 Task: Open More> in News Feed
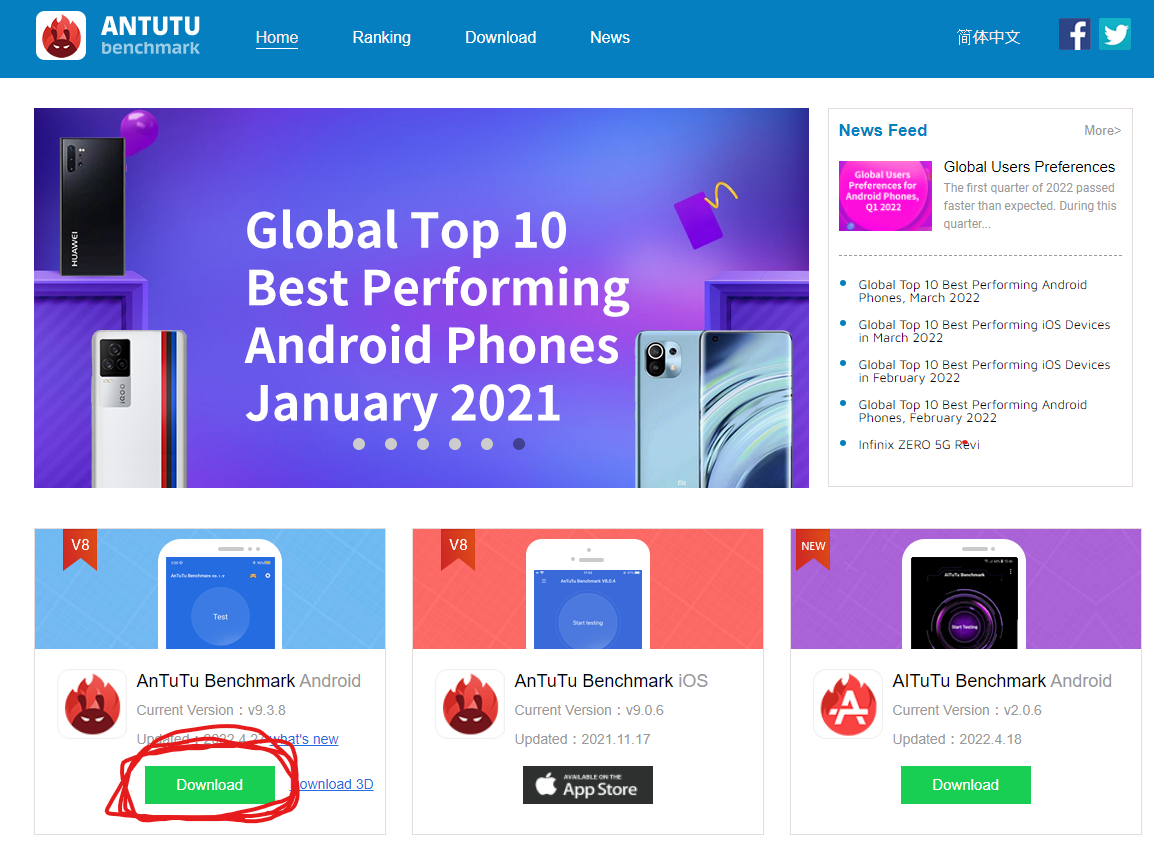pyautogui.click(x=1102, y=130)
